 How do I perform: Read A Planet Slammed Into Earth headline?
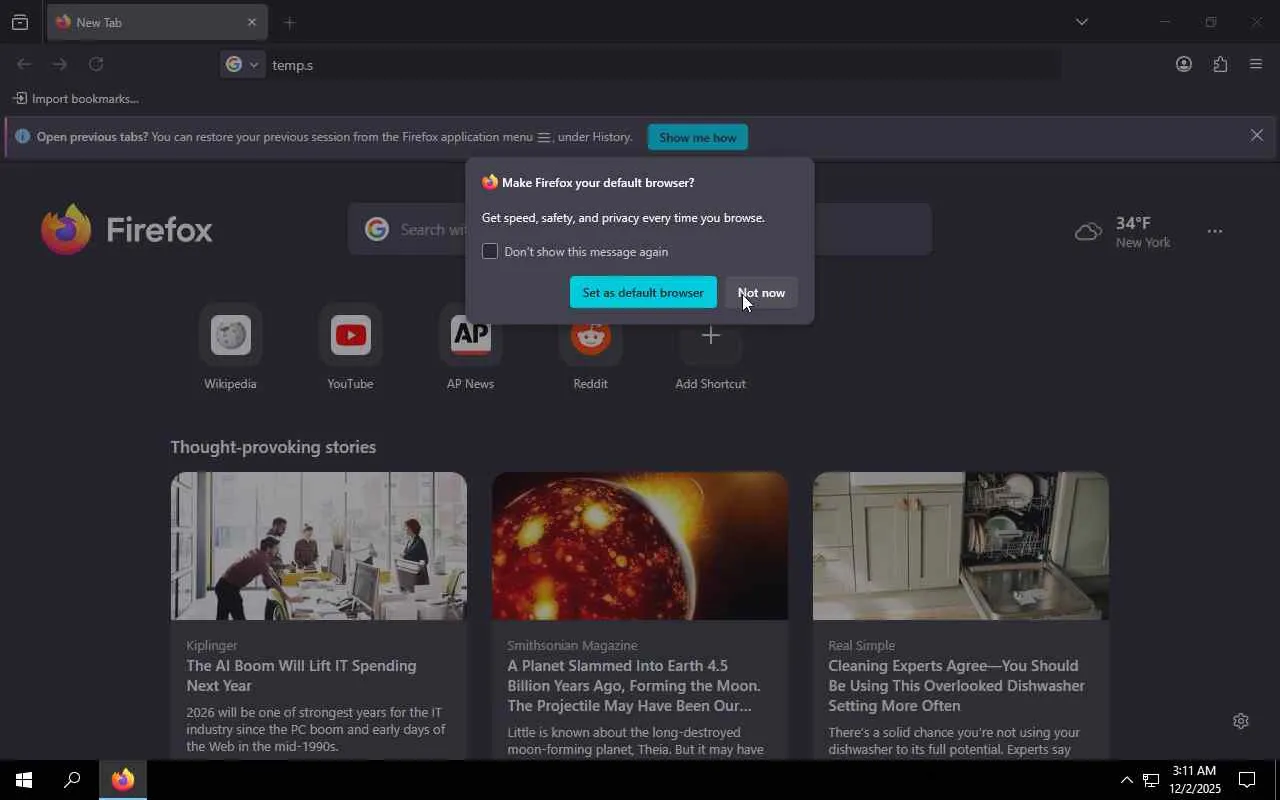(634, 685)
